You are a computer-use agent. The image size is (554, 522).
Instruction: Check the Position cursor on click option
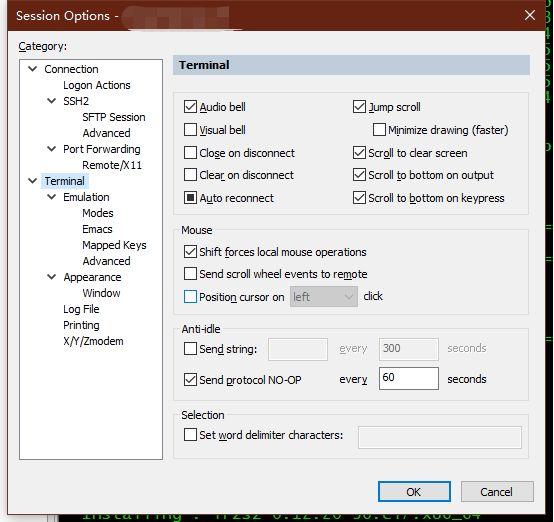point(190,297)
